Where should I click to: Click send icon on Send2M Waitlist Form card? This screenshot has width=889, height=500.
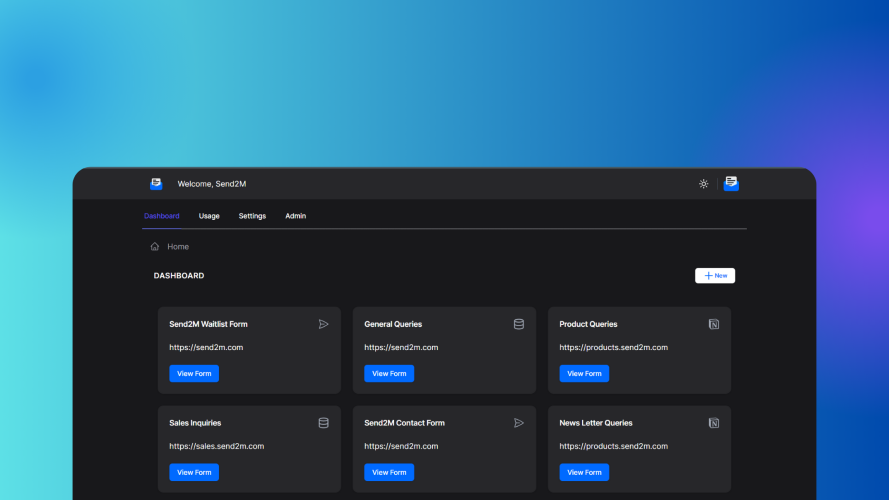(323, 324)
